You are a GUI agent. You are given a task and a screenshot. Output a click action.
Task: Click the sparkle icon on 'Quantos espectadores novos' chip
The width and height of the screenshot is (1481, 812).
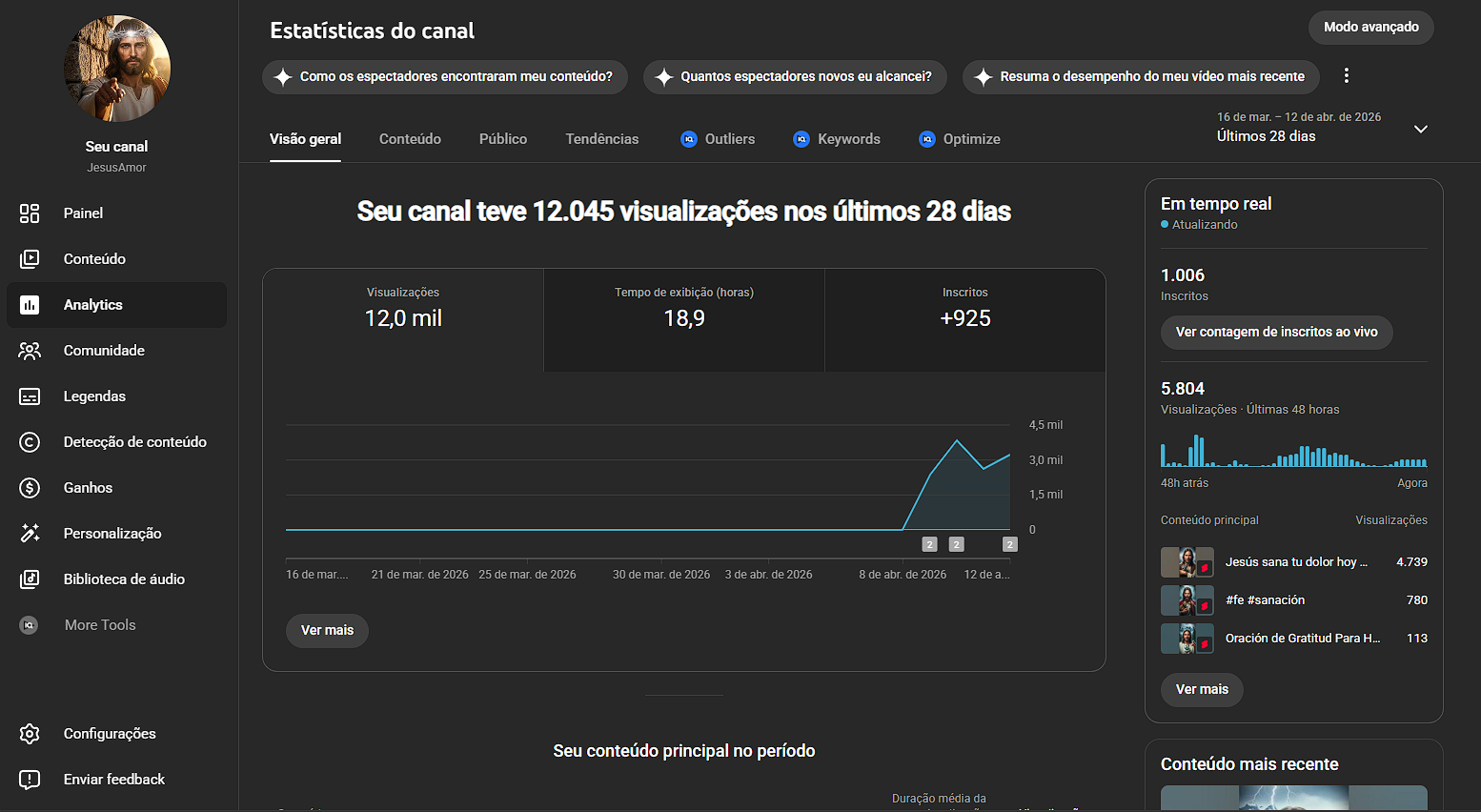tap(664, 77)
